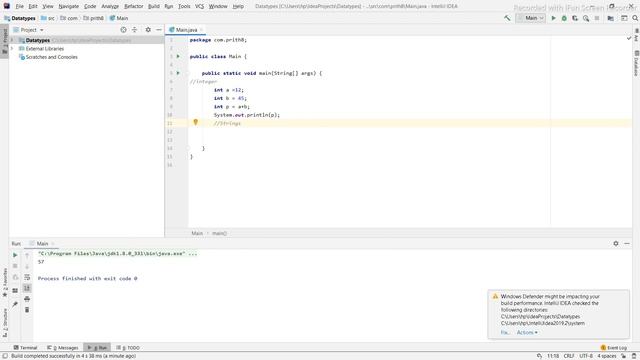Hide the Run panel with the minus icon

(x=627, y=243)
